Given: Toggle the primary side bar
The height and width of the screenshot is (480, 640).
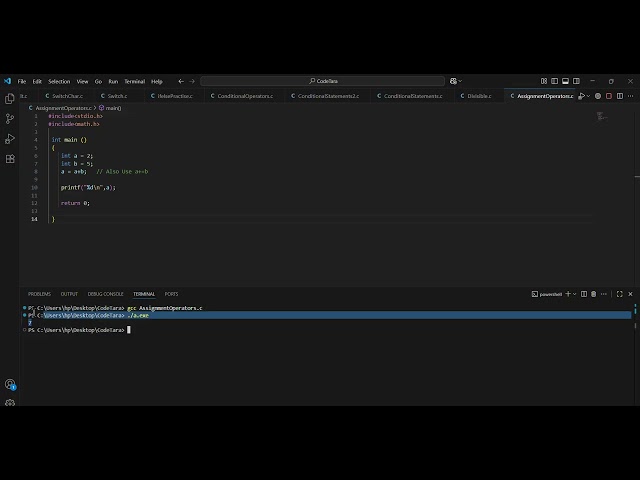Looking at the screenshot, I should click(x=554, y=81).
